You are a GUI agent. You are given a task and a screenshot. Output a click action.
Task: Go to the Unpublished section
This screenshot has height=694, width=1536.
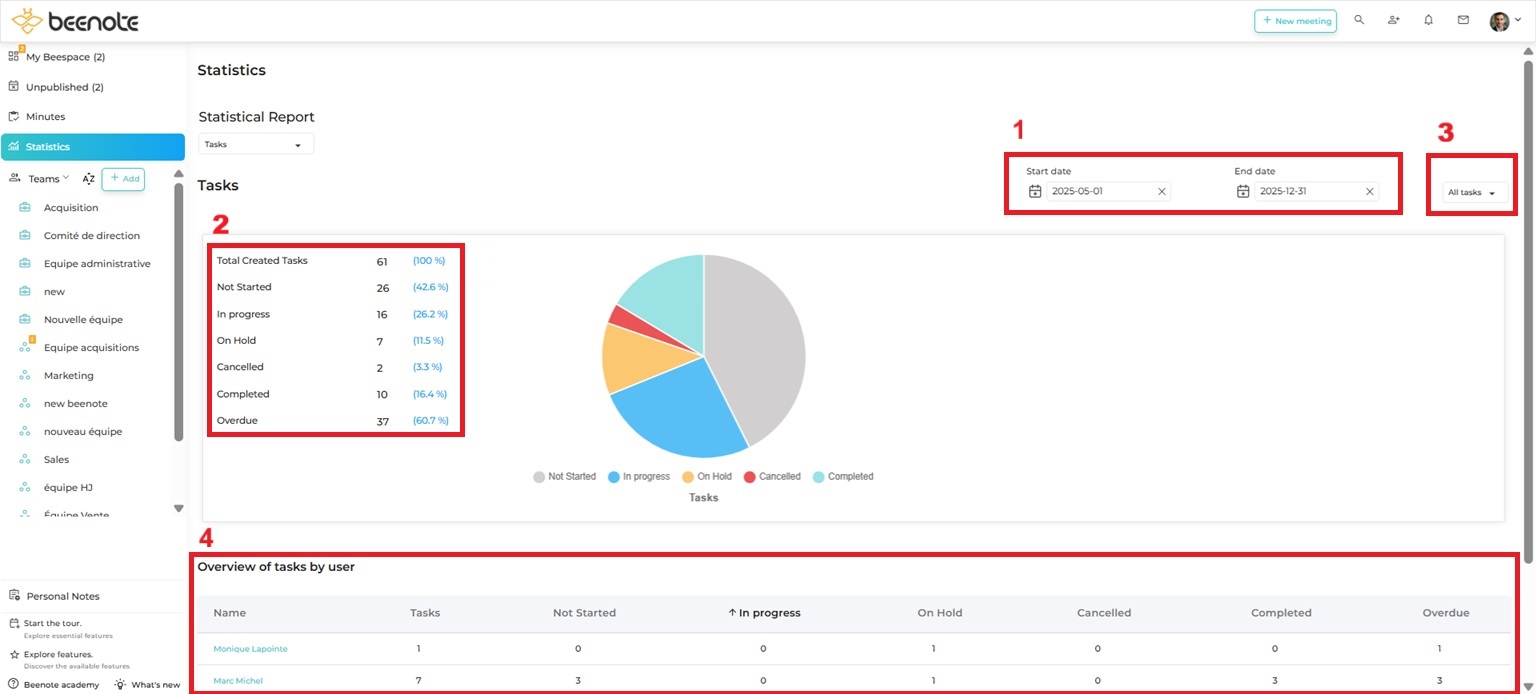pos(64,87)
